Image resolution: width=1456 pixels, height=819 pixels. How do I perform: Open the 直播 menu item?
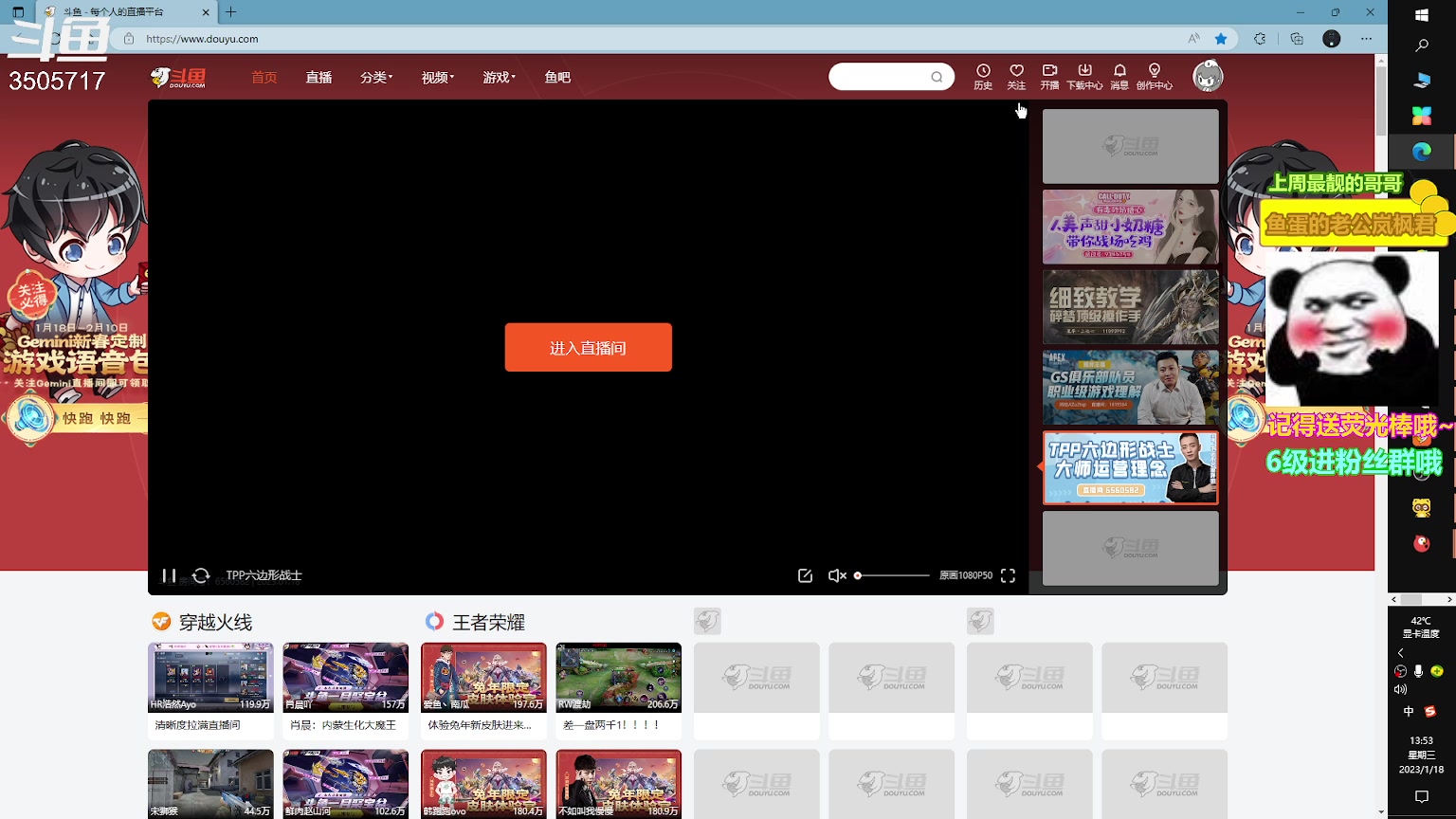318,77
